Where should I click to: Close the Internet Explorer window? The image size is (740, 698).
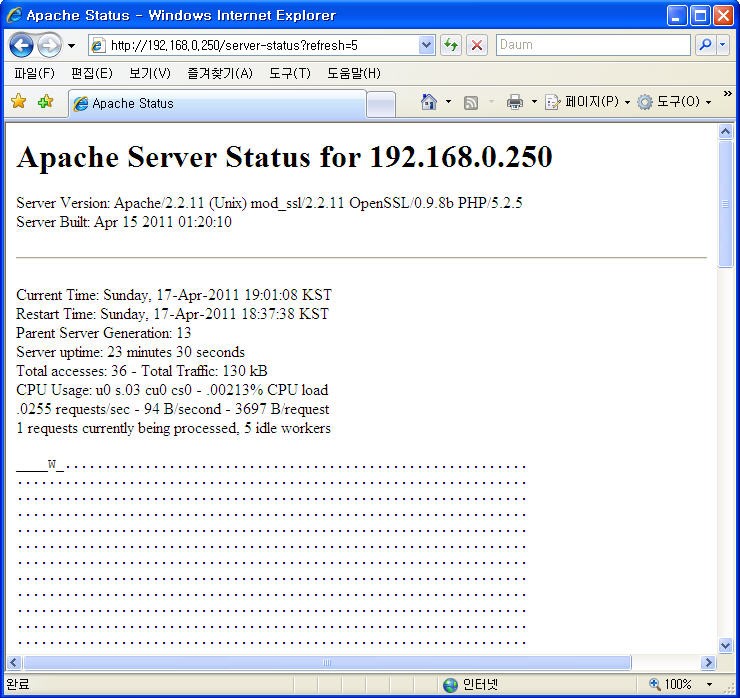[x=723, y=16]
